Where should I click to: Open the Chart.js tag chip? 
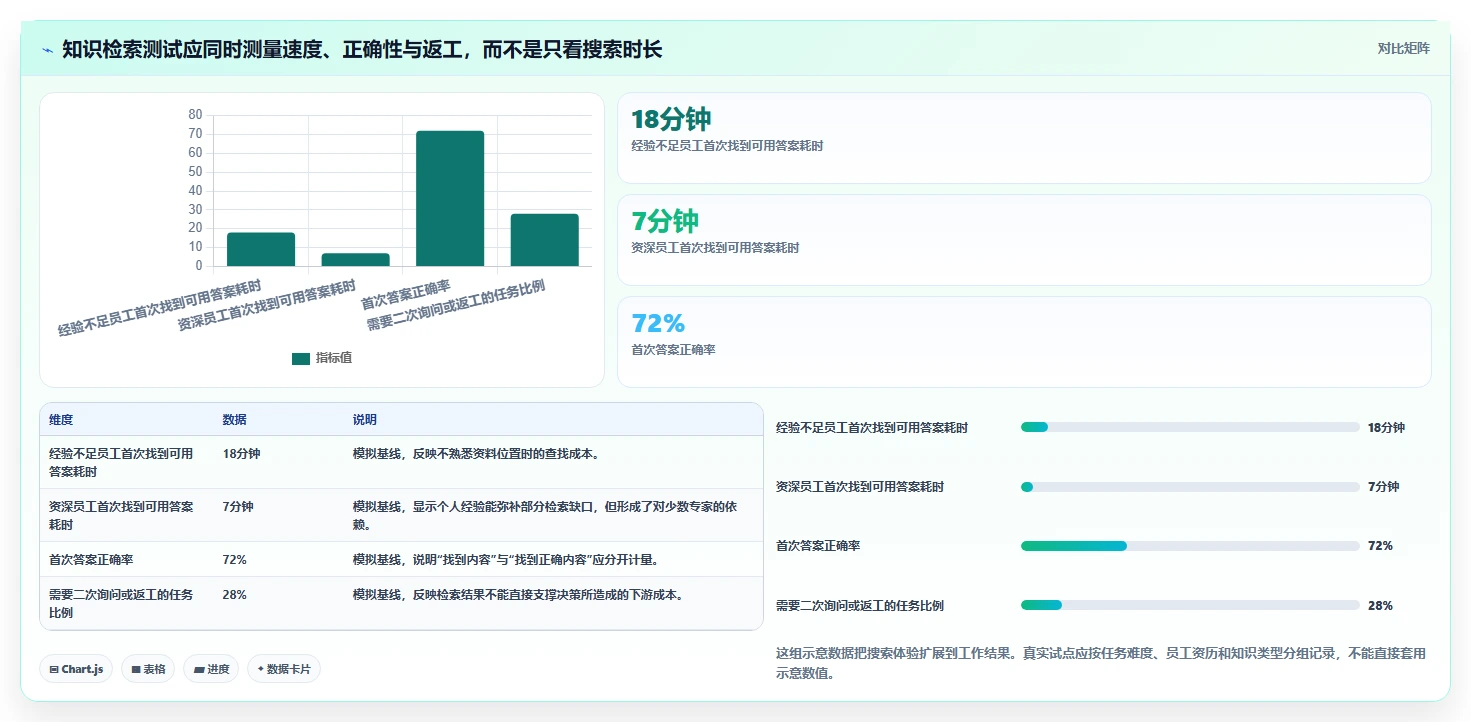click(x=76, y=669)
